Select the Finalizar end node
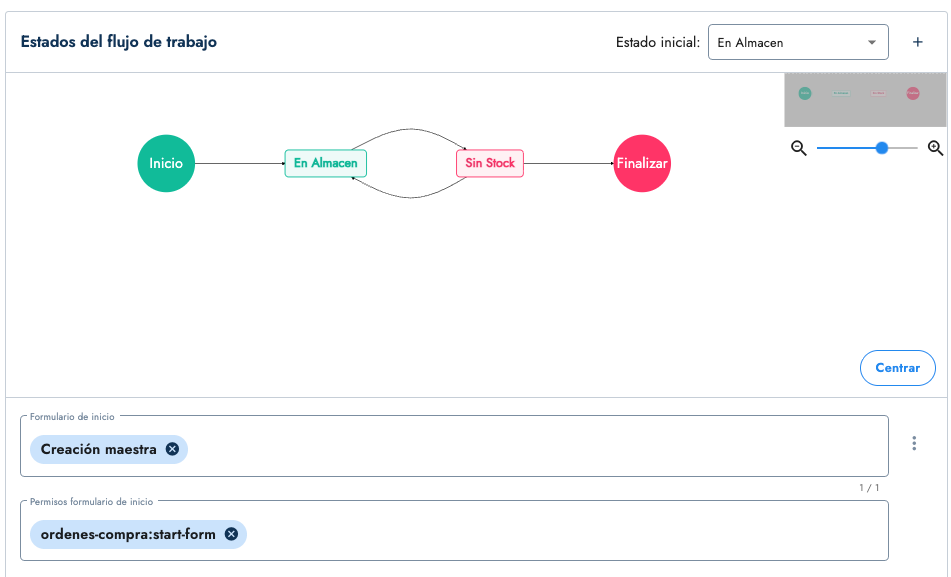Screen dimensions: 951x577 [642, 163]
